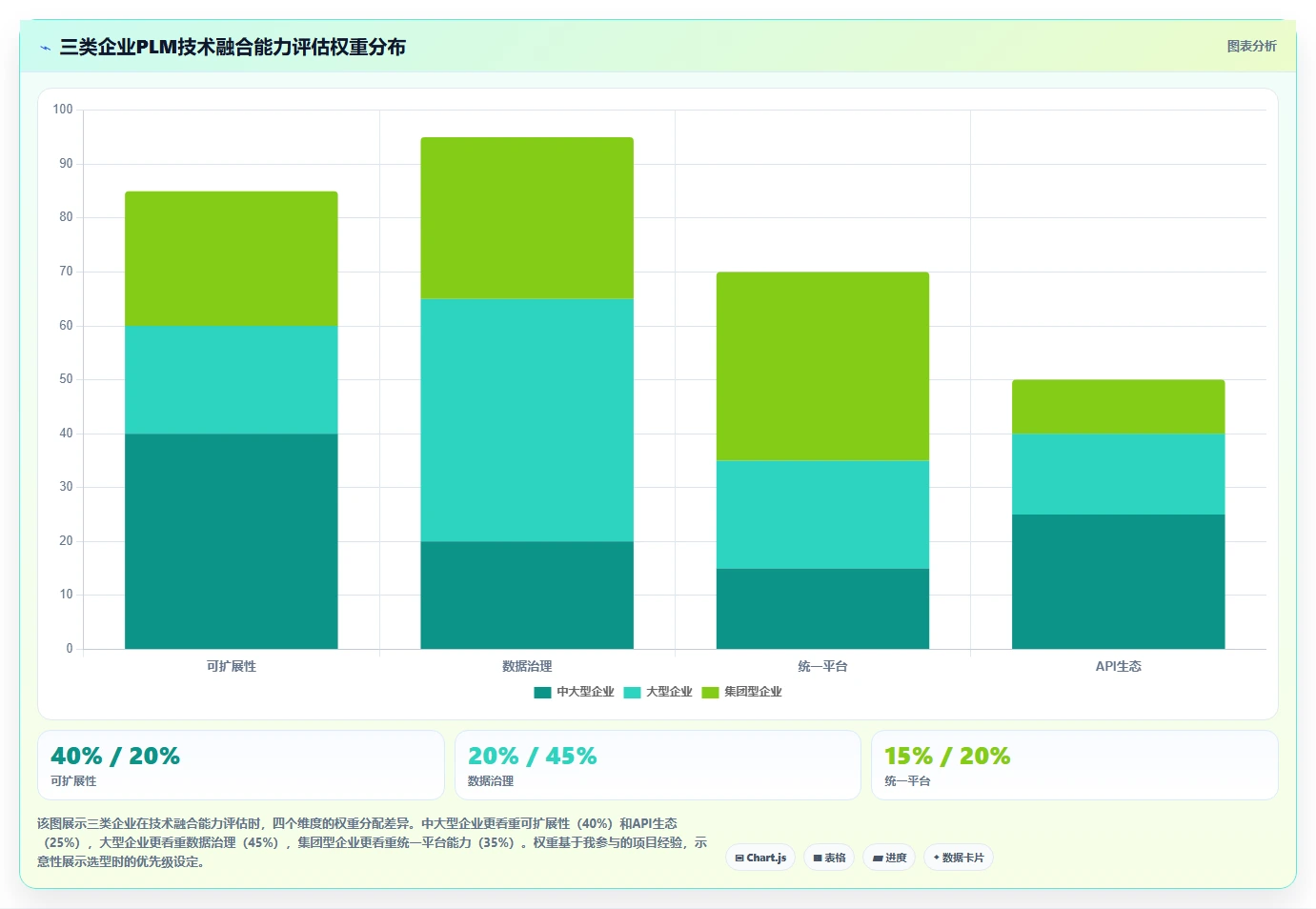Click the 统一平台 x-axis label
1316x909 pixels.
[x=822, y=666]
